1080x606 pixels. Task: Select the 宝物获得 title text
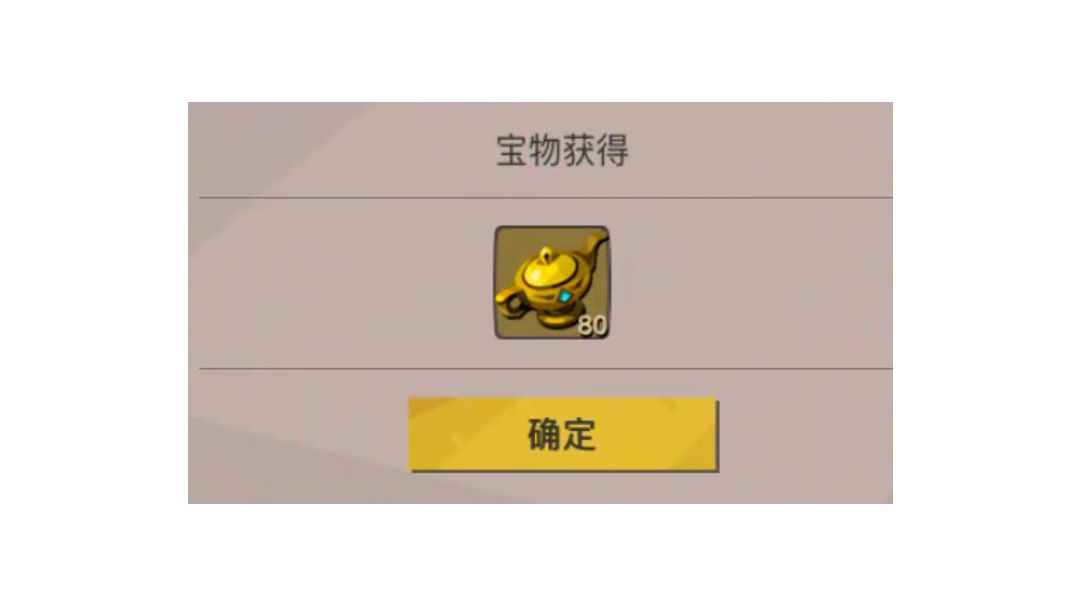click(562, 151)
